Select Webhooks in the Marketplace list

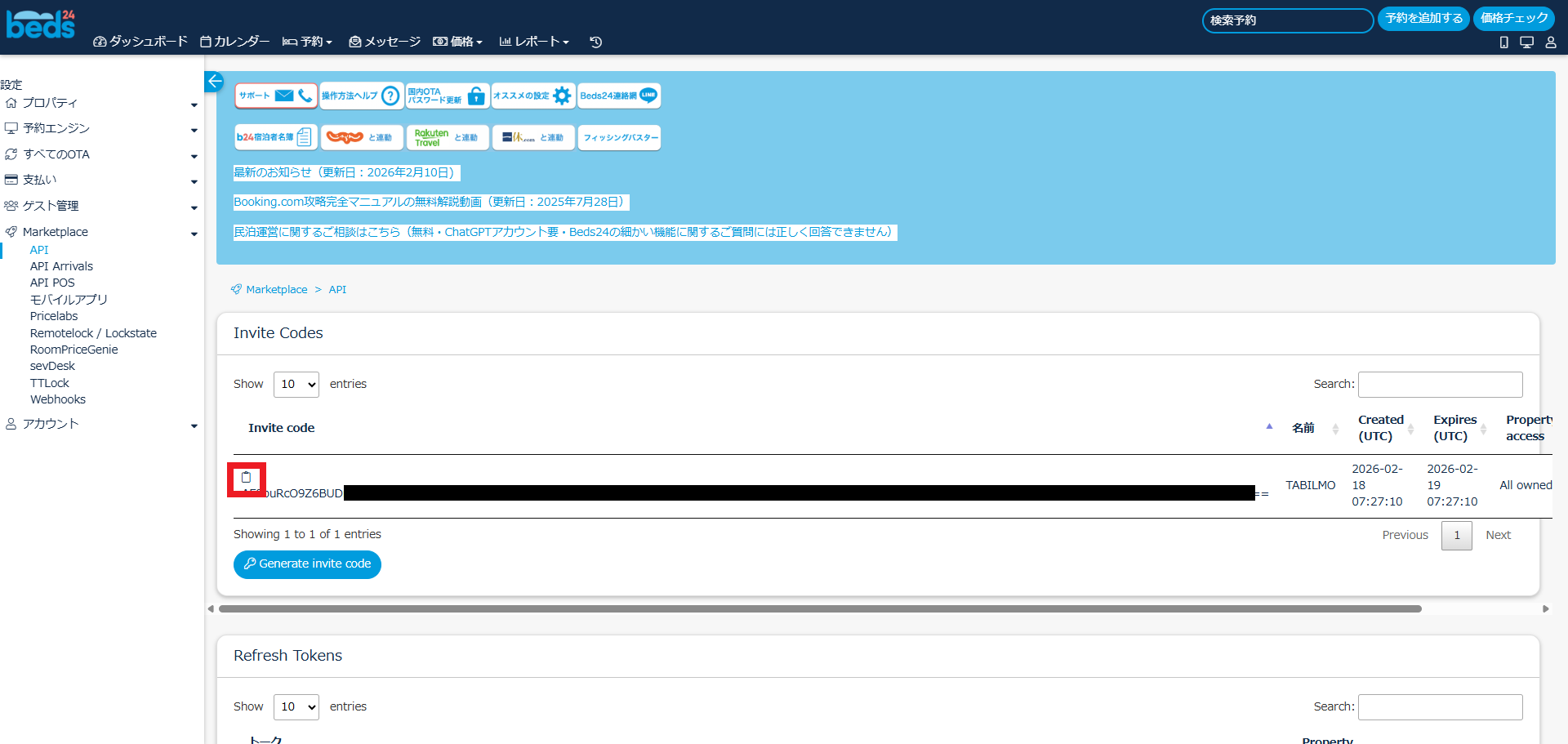pos(58,399)
